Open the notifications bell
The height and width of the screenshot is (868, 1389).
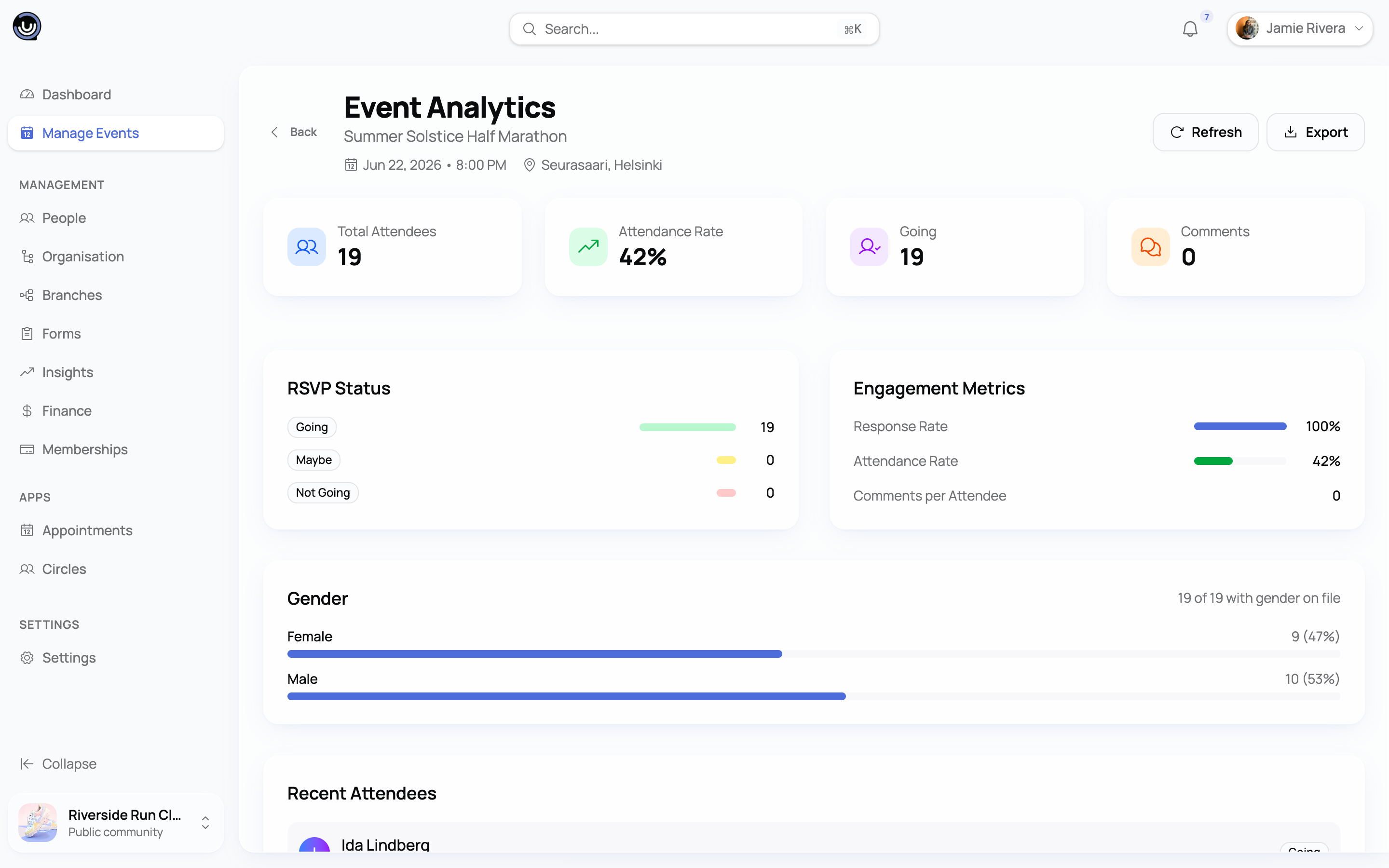click(x=1190, y=29)
